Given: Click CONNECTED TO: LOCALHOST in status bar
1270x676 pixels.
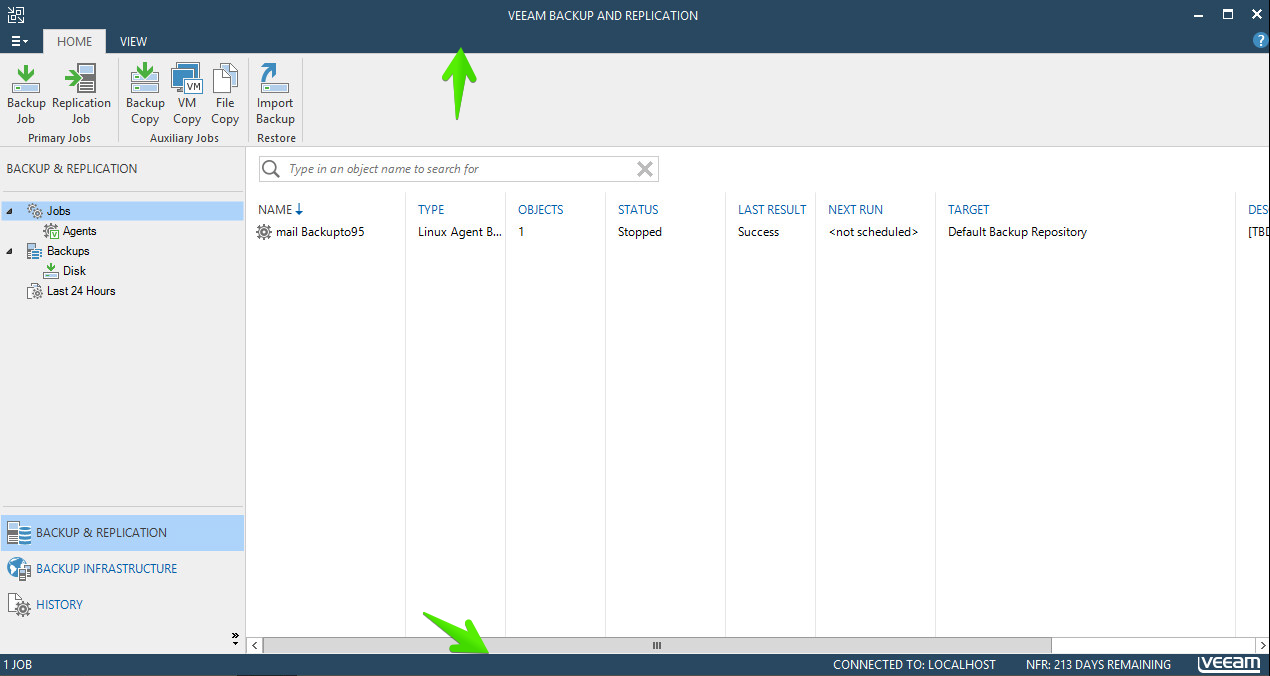Looking at the screenshot, I should pos(914,665).
